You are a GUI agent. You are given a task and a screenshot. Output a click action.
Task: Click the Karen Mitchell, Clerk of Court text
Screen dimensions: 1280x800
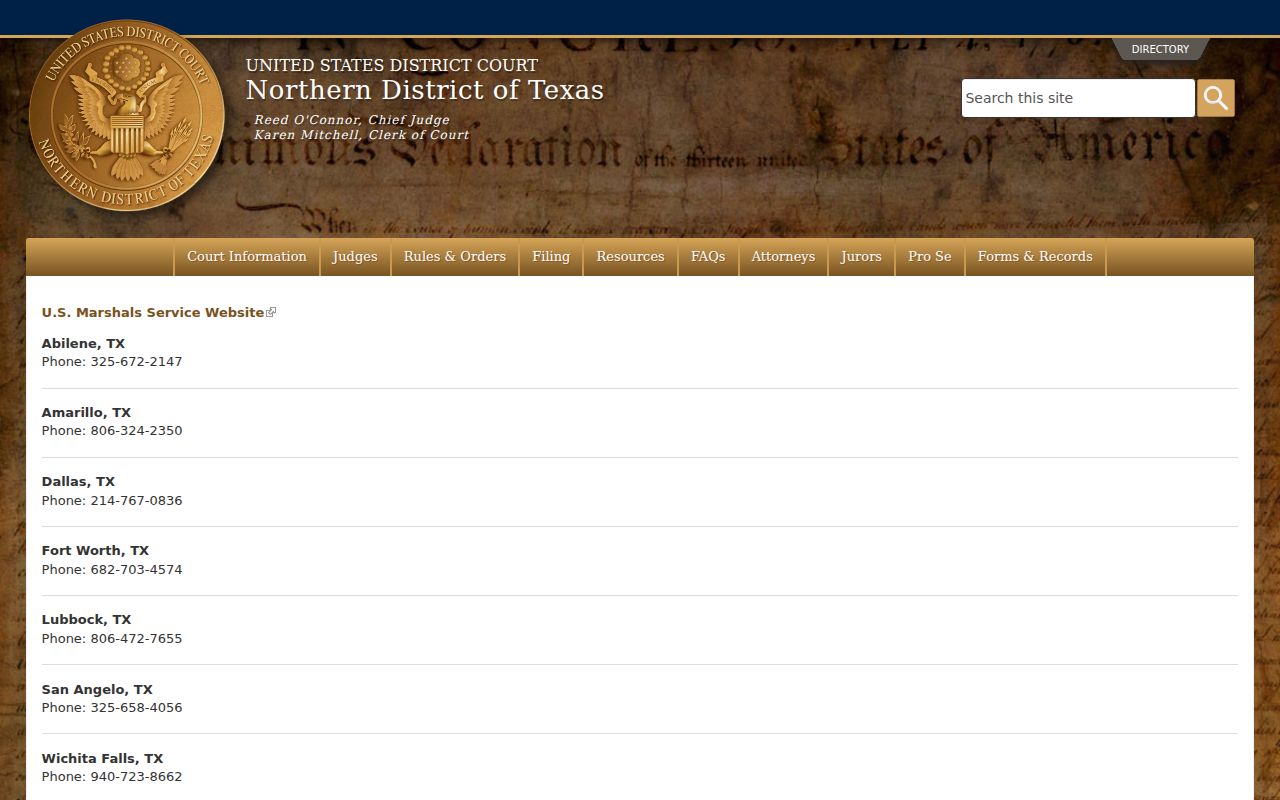click(361, 135)
